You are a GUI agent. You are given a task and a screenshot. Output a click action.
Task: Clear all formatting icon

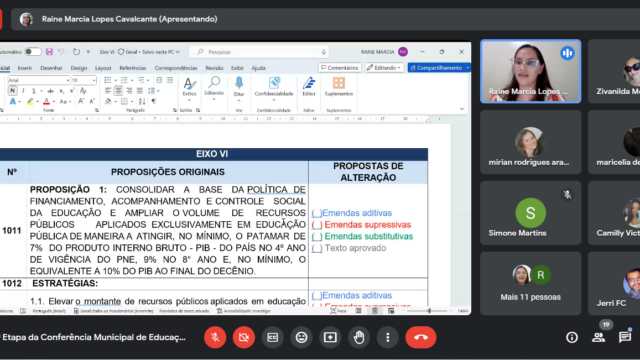pyautogui.click(x=83, y=91)
